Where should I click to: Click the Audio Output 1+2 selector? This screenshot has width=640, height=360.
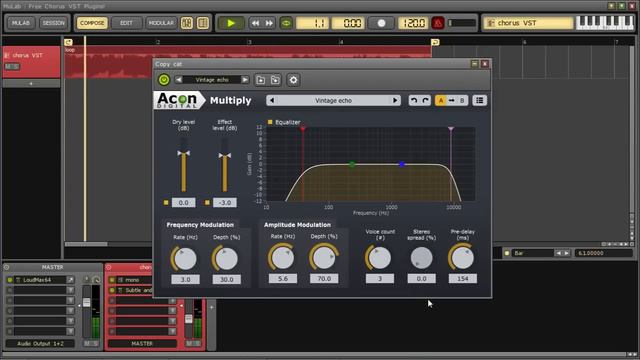[x=40, y=344]
